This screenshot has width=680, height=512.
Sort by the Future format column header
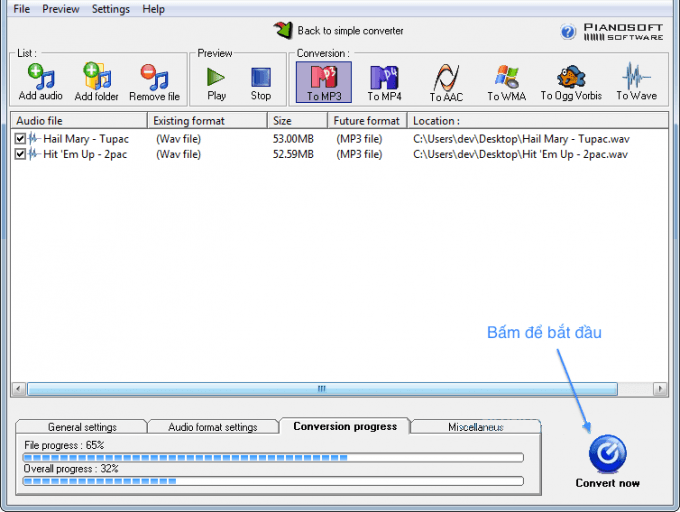(x=367, y=121)
